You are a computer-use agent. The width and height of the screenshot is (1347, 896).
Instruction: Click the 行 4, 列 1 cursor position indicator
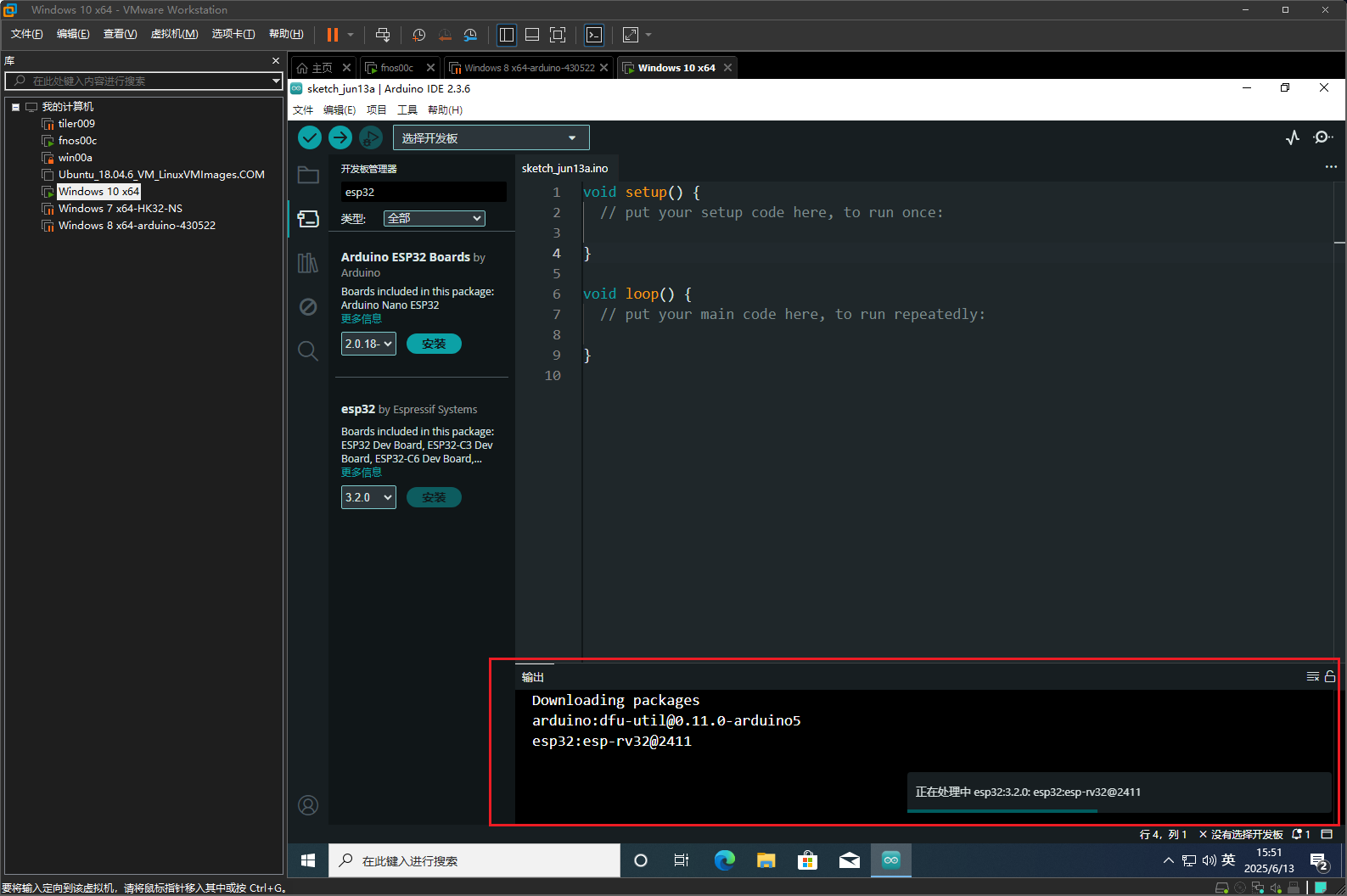click(x=1163, y=834)
